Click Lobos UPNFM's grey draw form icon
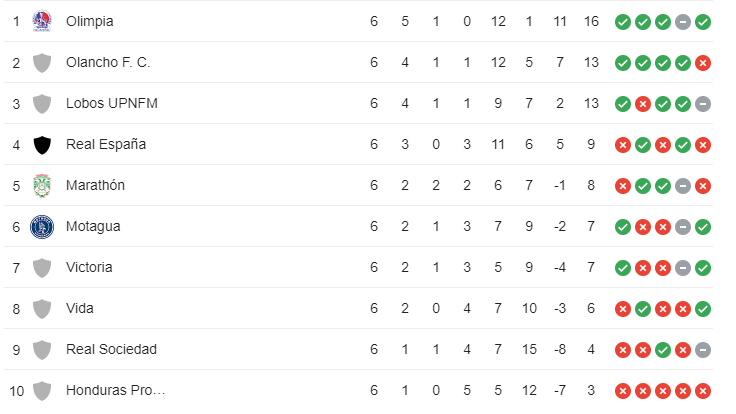 (703, 104)
